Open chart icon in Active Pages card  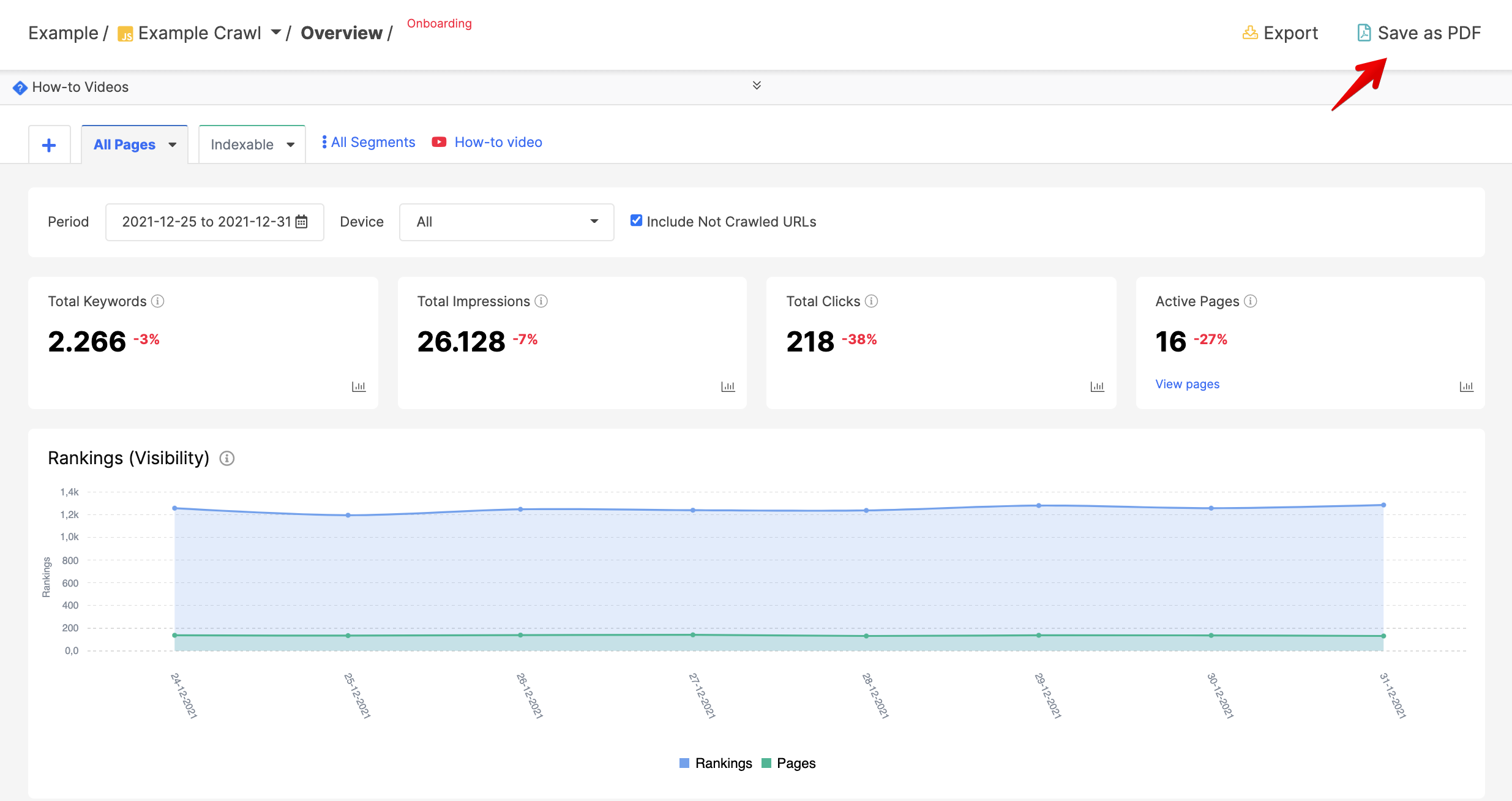(1466, 386)
